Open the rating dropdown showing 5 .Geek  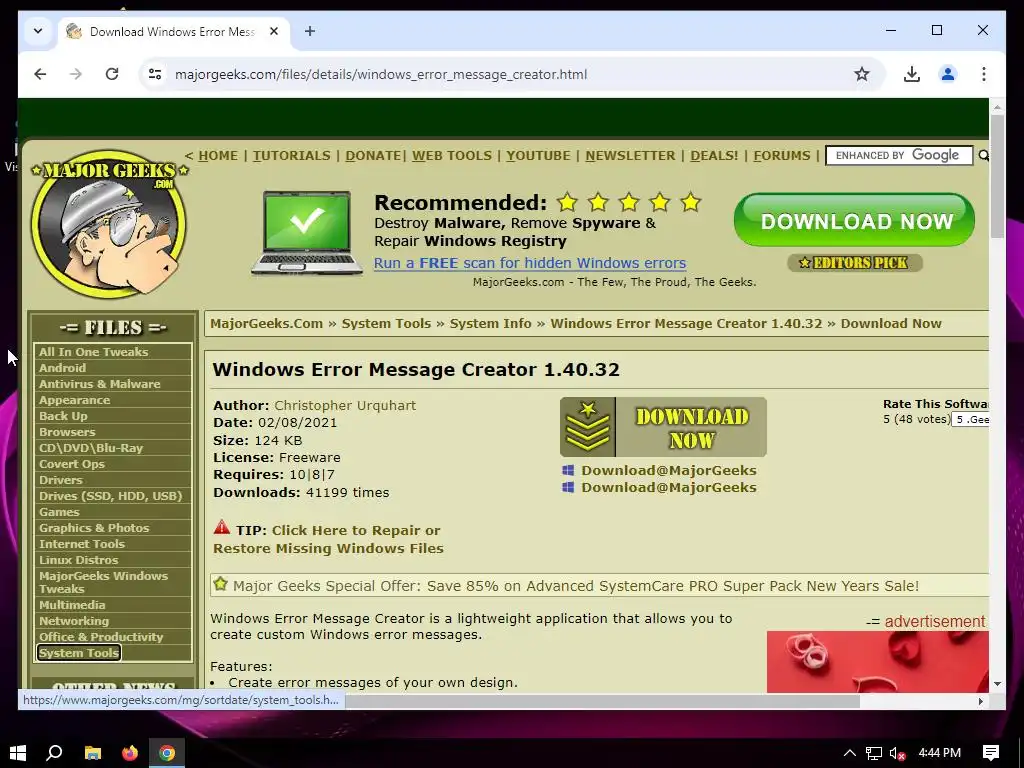coord(970,420)
